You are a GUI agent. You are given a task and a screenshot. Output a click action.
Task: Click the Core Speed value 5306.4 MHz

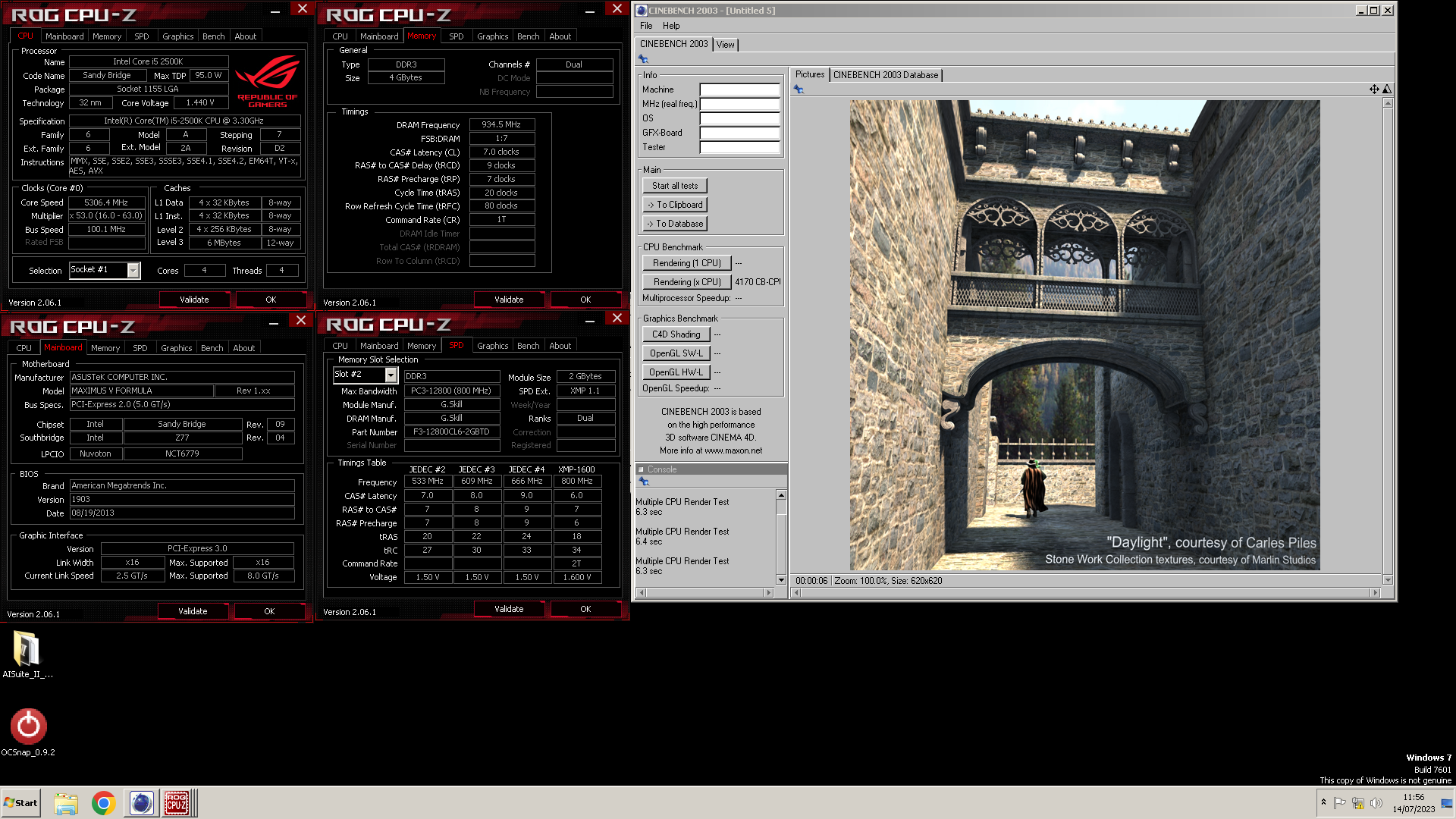pyautogui.click(x=106, y=202)
